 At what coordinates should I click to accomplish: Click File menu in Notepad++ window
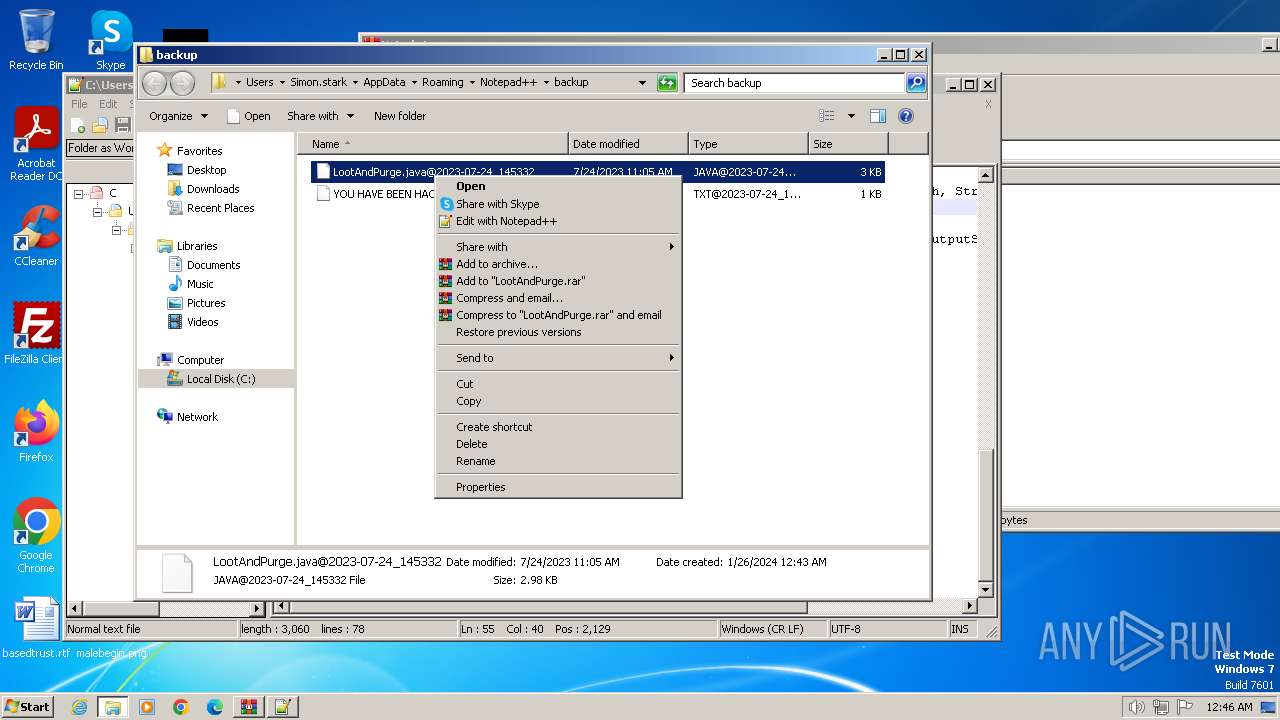[x=79, y=104]
